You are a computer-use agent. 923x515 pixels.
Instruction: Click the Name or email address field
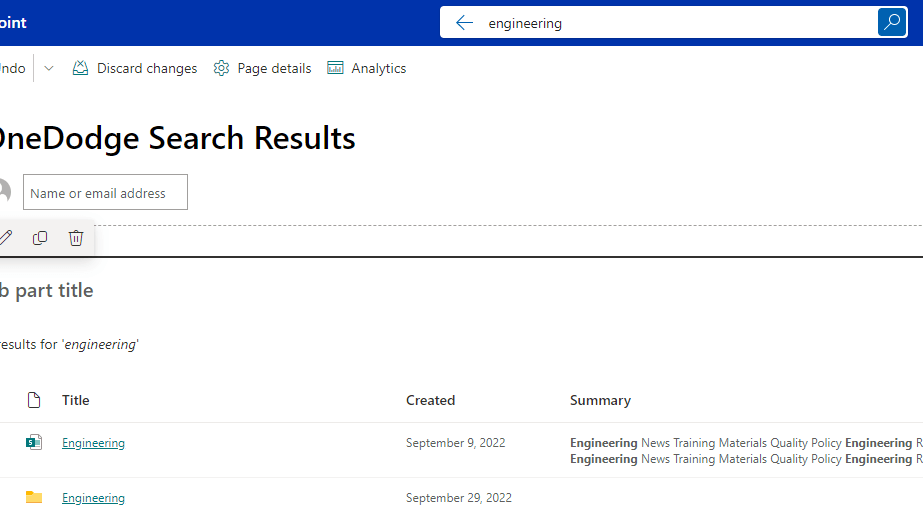(105, 193)
